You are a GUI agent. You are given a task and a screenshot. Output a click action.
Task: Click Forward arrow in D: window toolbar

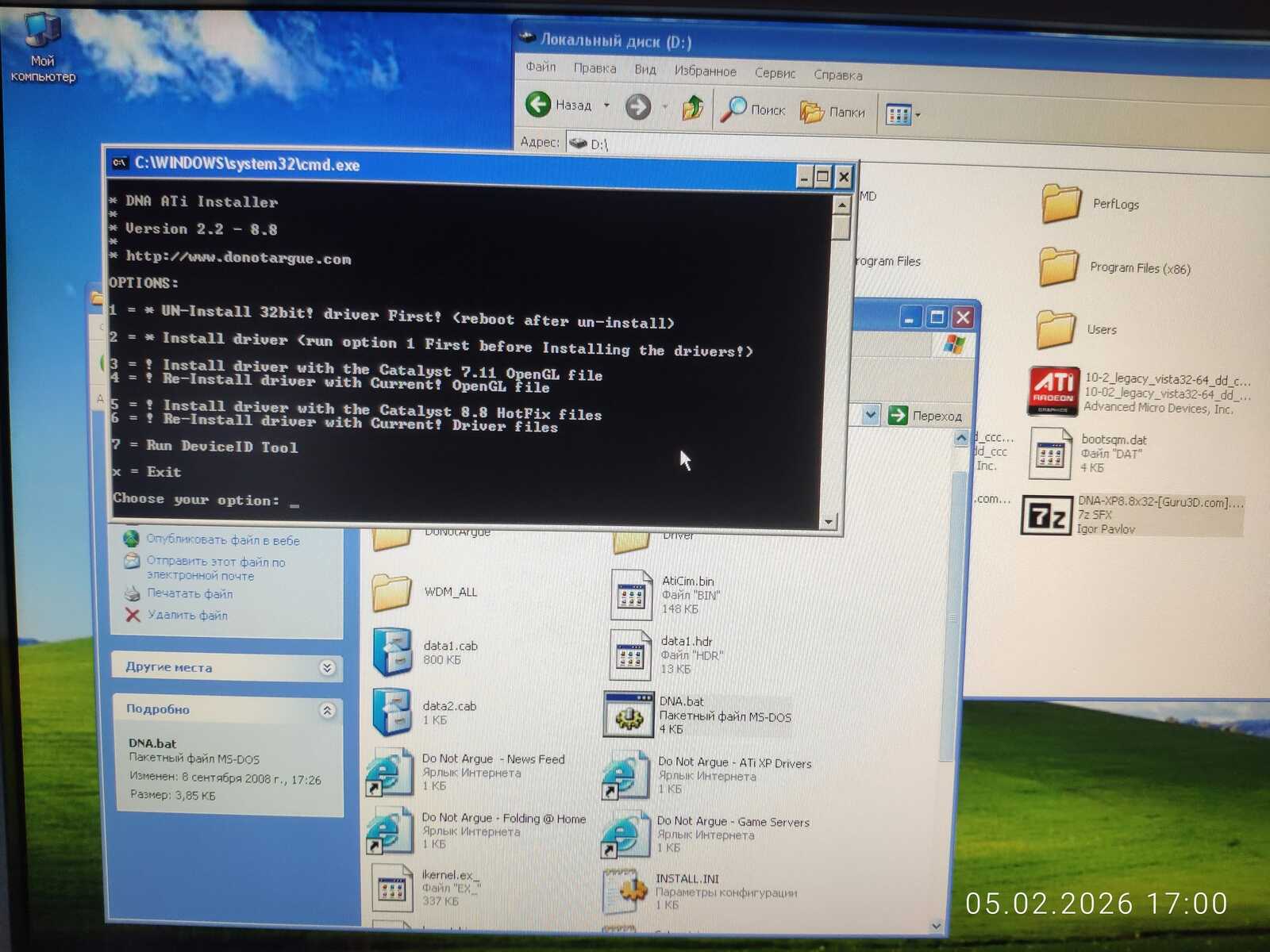point(637,106)
